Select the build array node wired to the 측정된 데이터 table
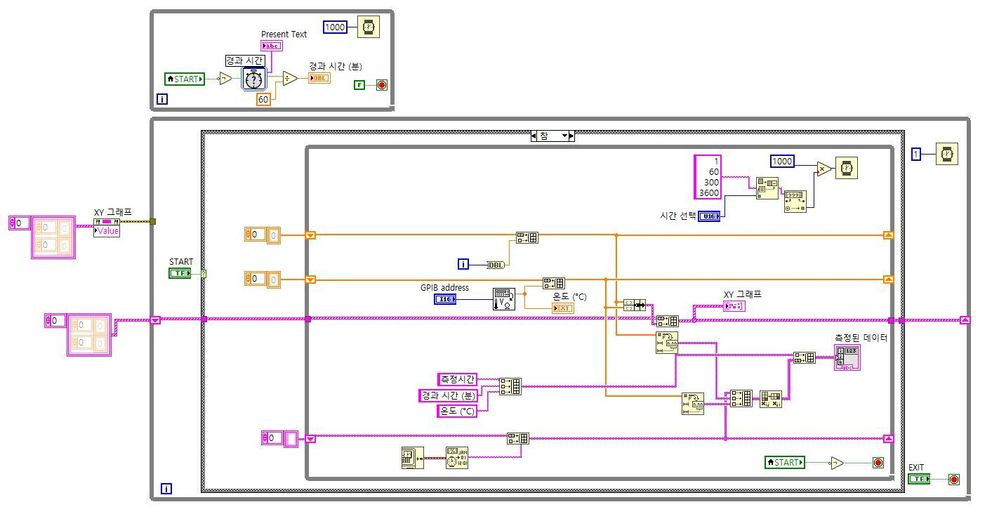This screenshot has width=999, height=519. [x=804, y=358]
